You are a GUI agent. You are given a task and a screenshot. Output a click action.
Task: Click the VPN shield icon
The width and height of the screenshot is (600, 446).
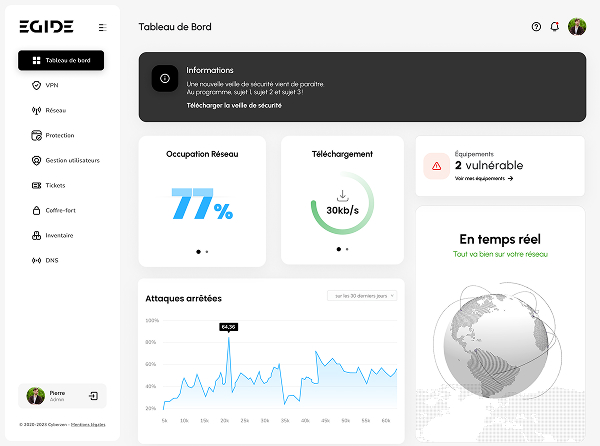coord(36,85)
